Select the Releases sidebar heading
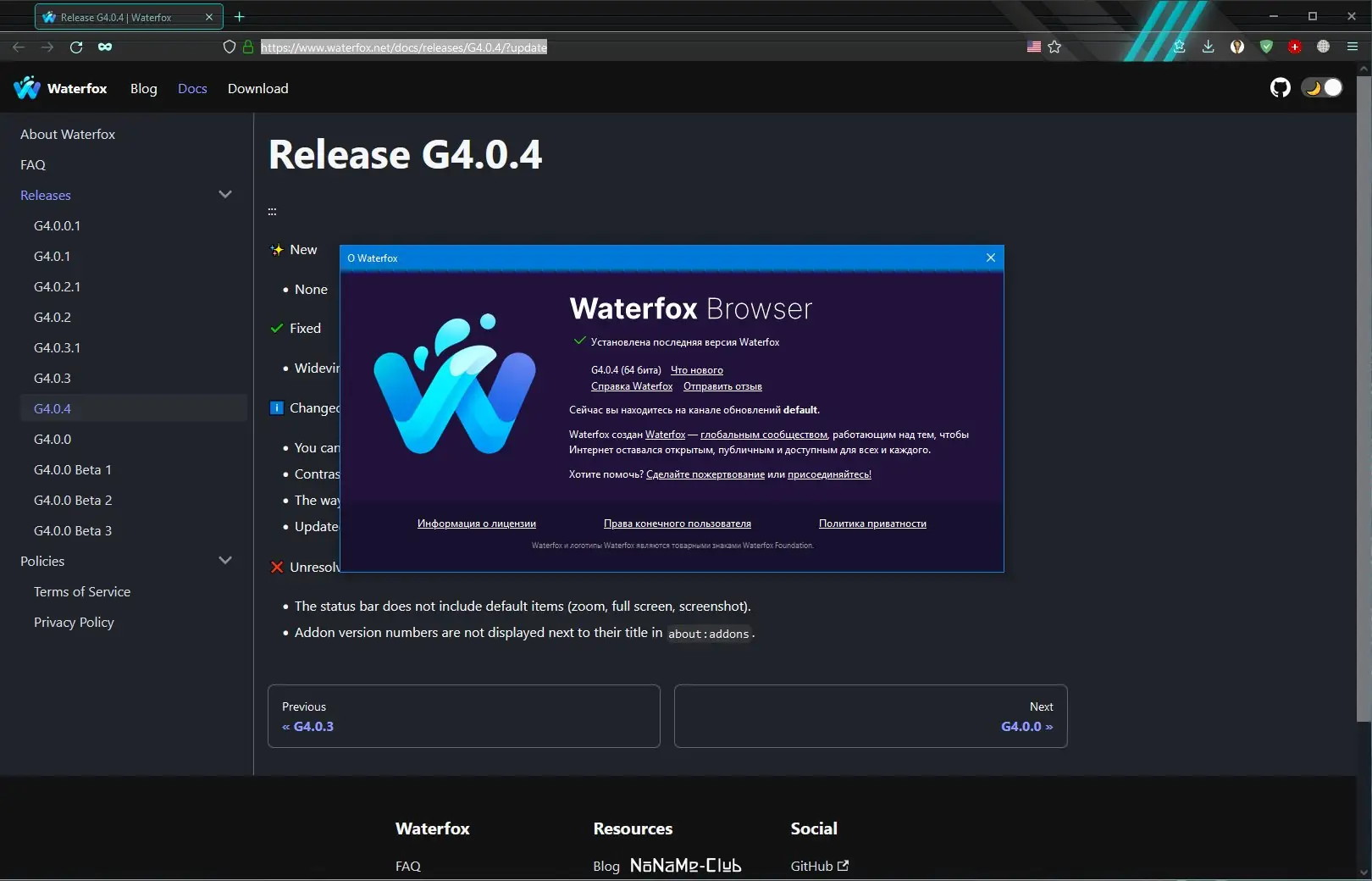The image size is (1372, 881). [x=46, y=196]
